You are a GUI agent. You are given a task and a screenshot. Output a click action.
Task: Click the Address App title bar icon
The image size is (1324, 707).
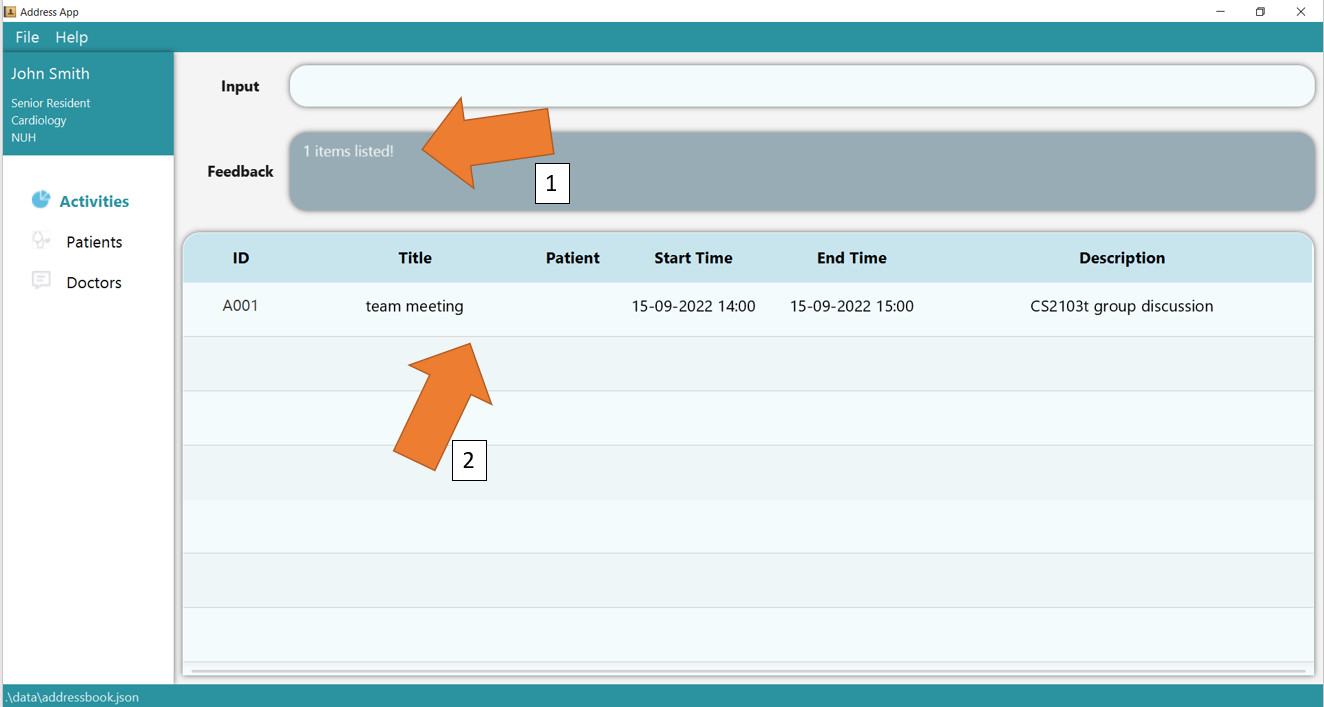(x=10, y=11)
